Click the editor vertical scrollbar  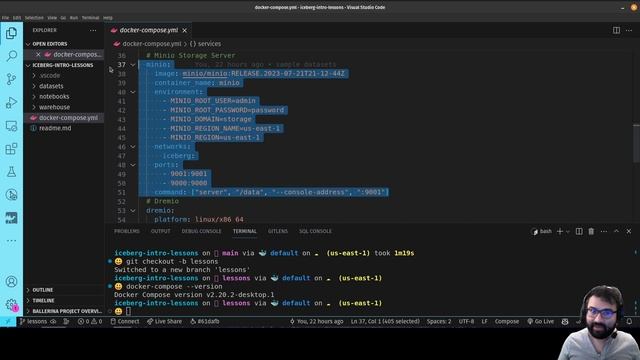point(636,143)
